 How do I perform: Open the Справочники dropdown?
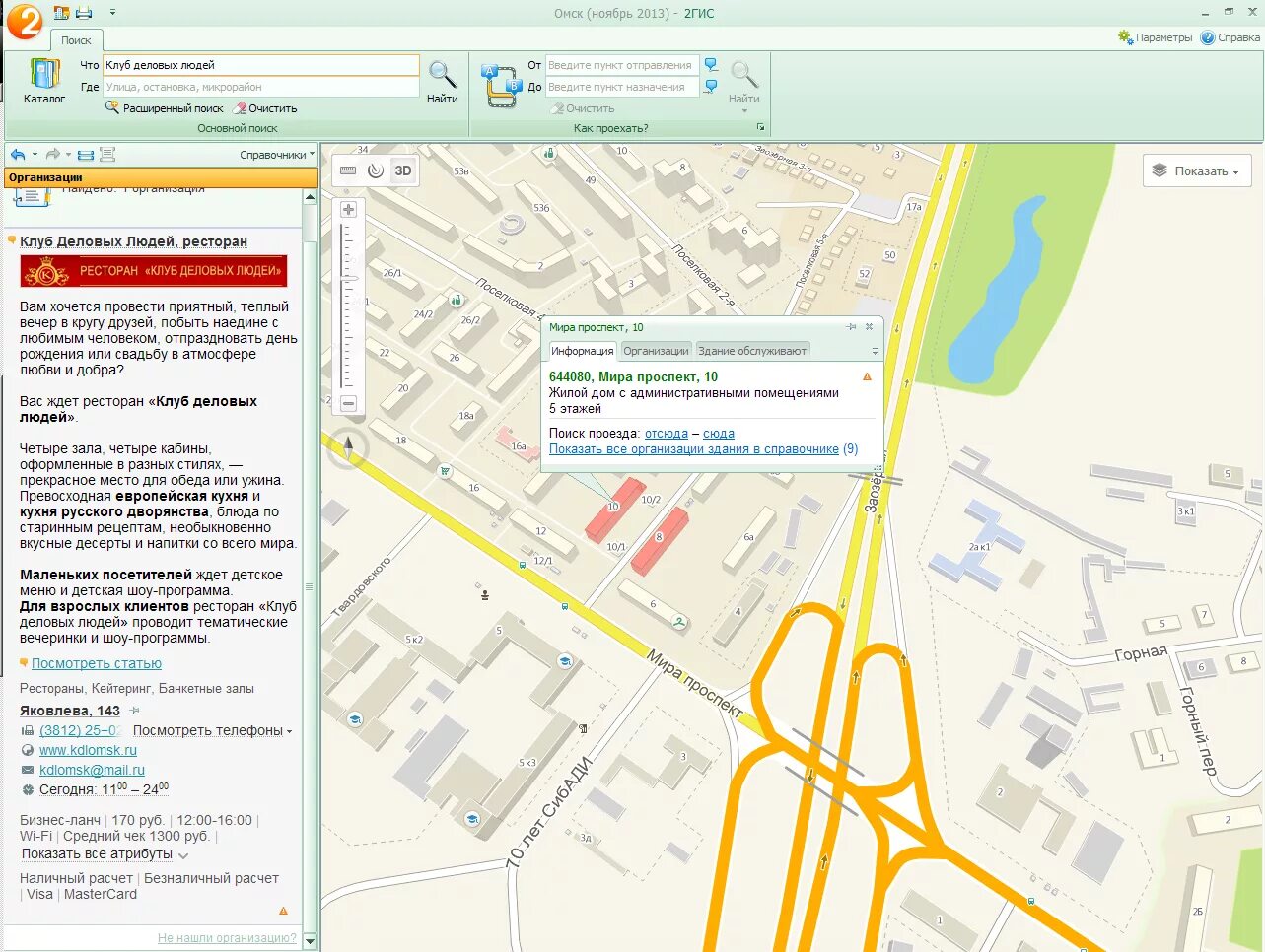point(277,155)
